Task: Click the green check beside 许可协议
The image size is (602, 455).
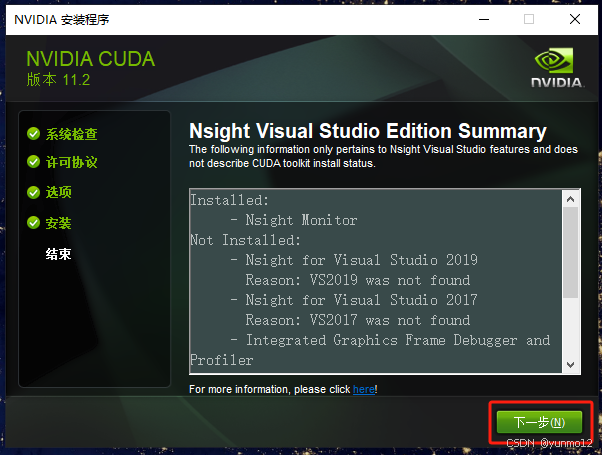Action: click(x=34, y=162)
